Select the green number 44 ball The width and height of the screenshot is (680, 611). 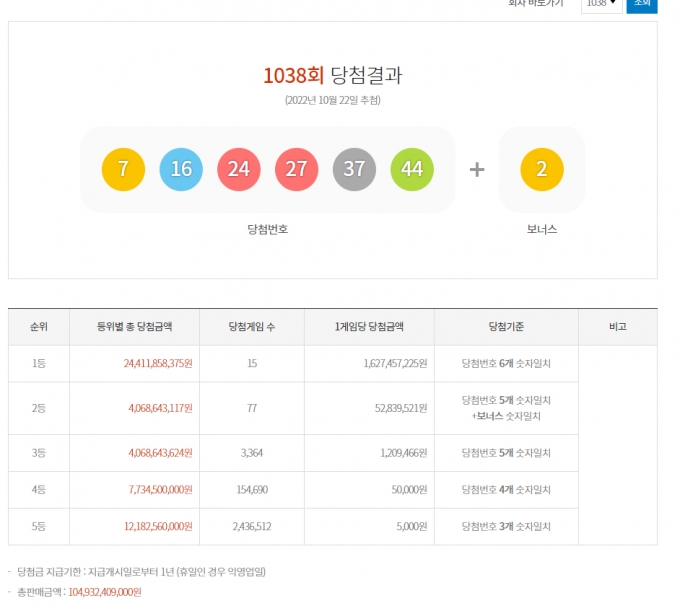pyautogui.click(x=412, y=169)
